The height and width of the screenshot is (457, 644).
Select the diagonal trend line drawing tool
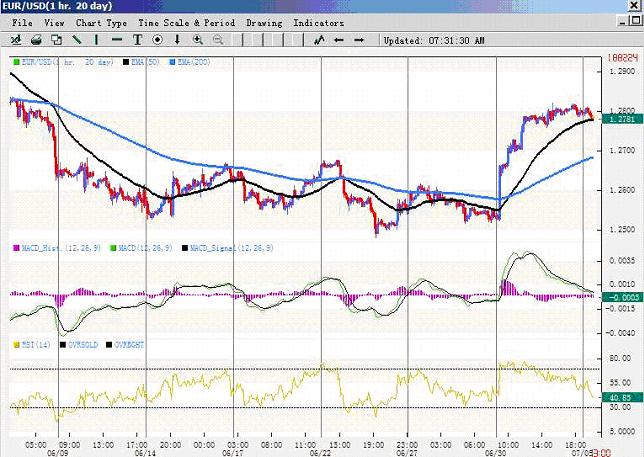pos(77,40)
